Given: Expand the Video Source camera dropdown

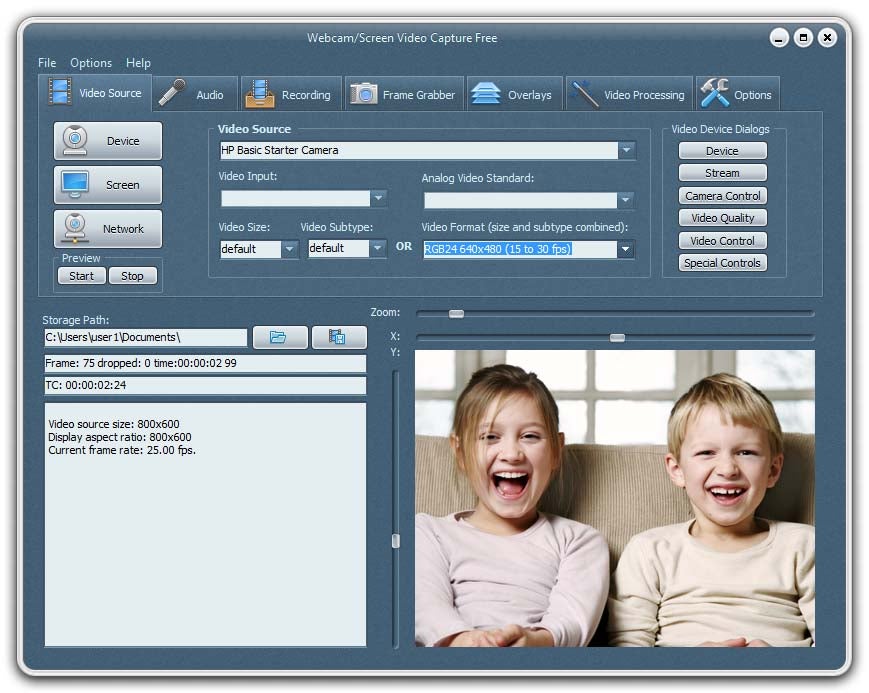Looking at the screenshot, I should 626,150.
